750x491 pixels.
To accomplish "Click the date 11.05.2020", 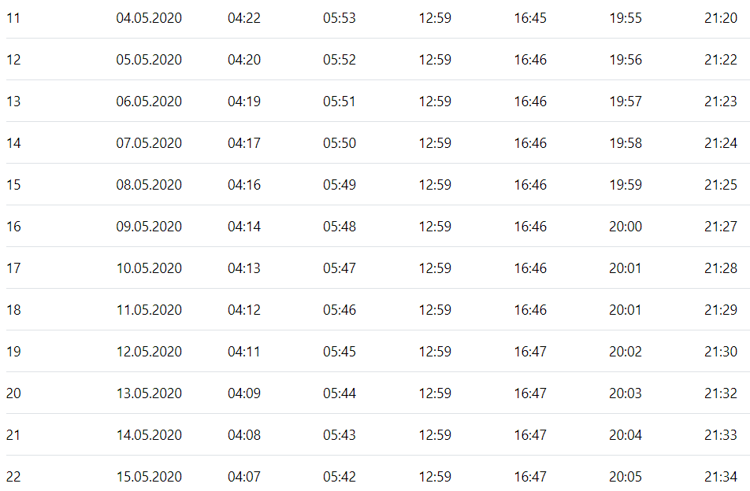I will click(149, 310).
